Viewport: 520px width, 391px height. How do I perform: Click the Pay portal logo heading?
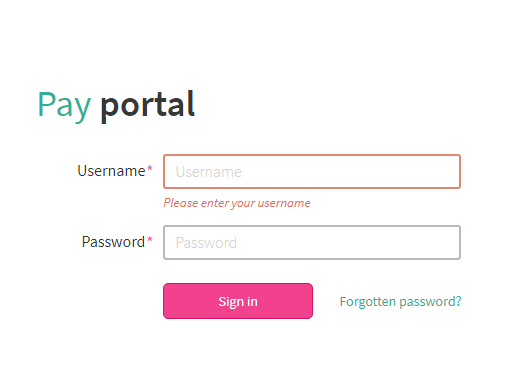[116, 105]
